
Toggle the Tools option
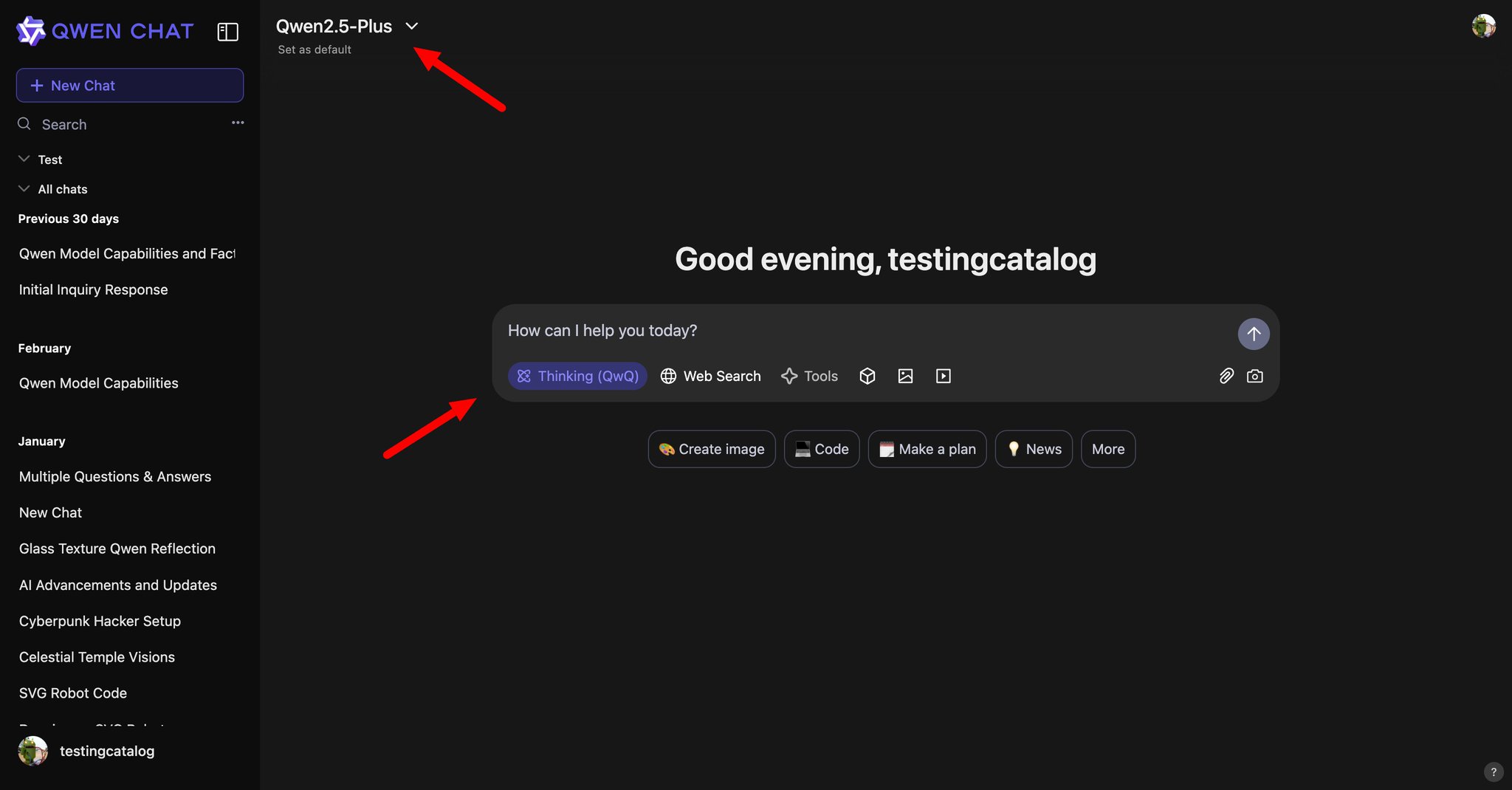[x=810, y=376]
